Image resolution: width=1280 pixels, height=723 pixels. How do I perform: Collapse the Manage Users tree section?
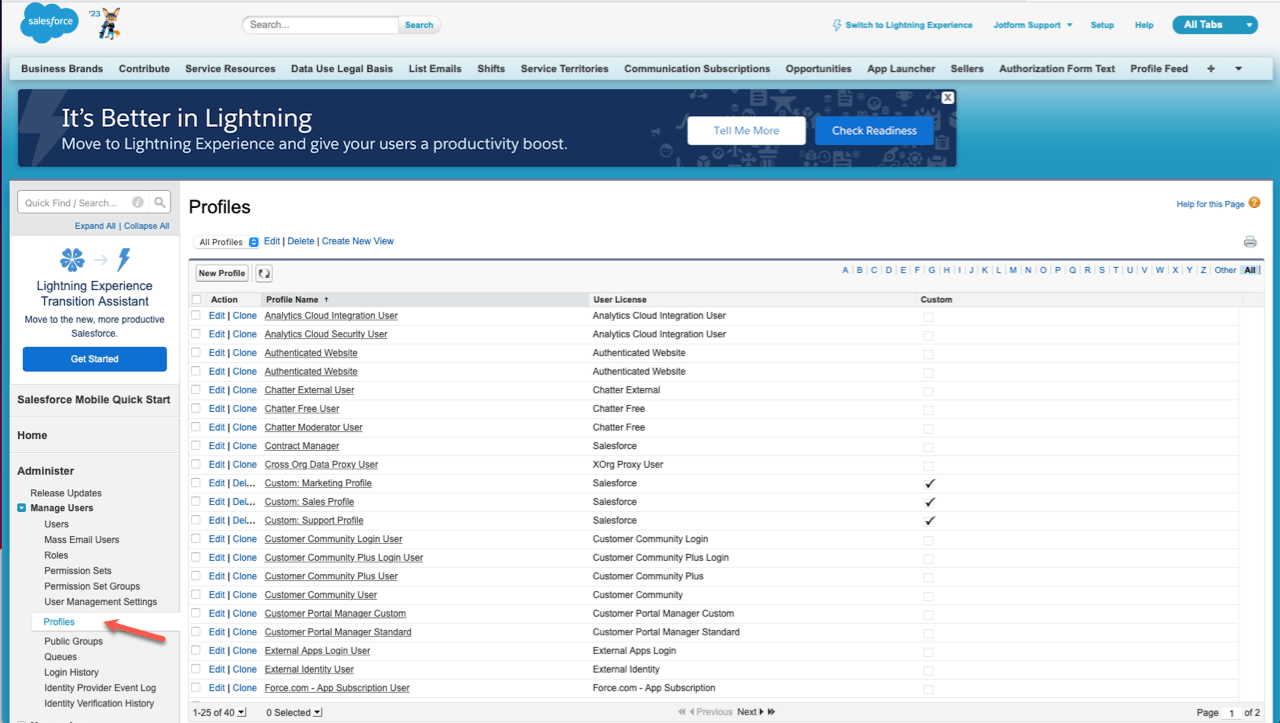[x=22, y=508]
